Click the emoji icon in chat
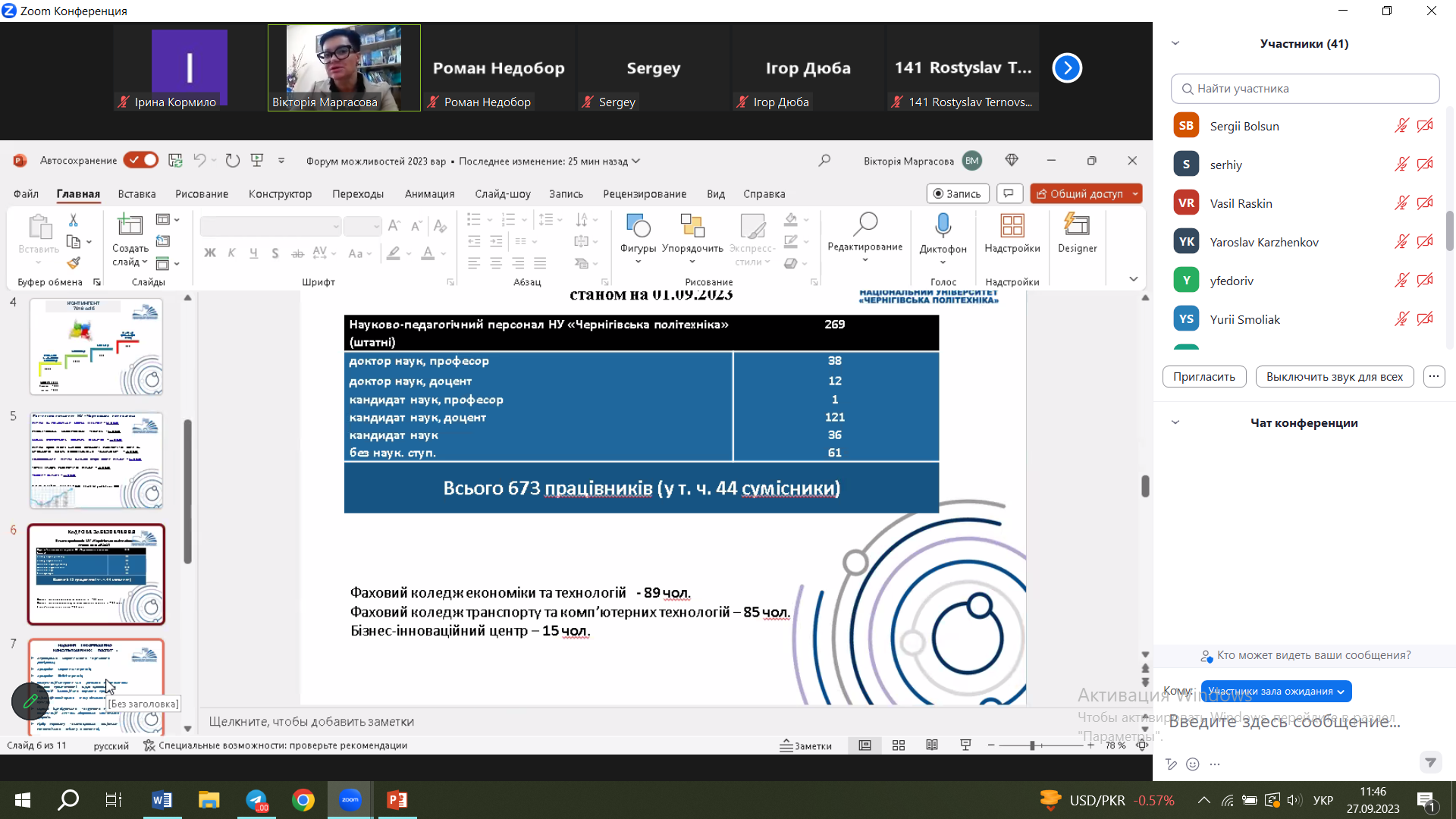Screen dimensions: 1456x819 [1193, 764]
